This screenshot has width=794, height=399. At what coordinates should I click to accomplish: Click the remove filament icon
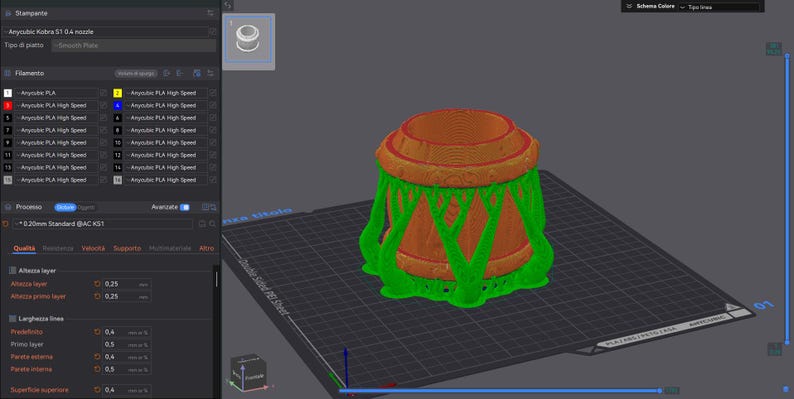[x=180, y=73]
